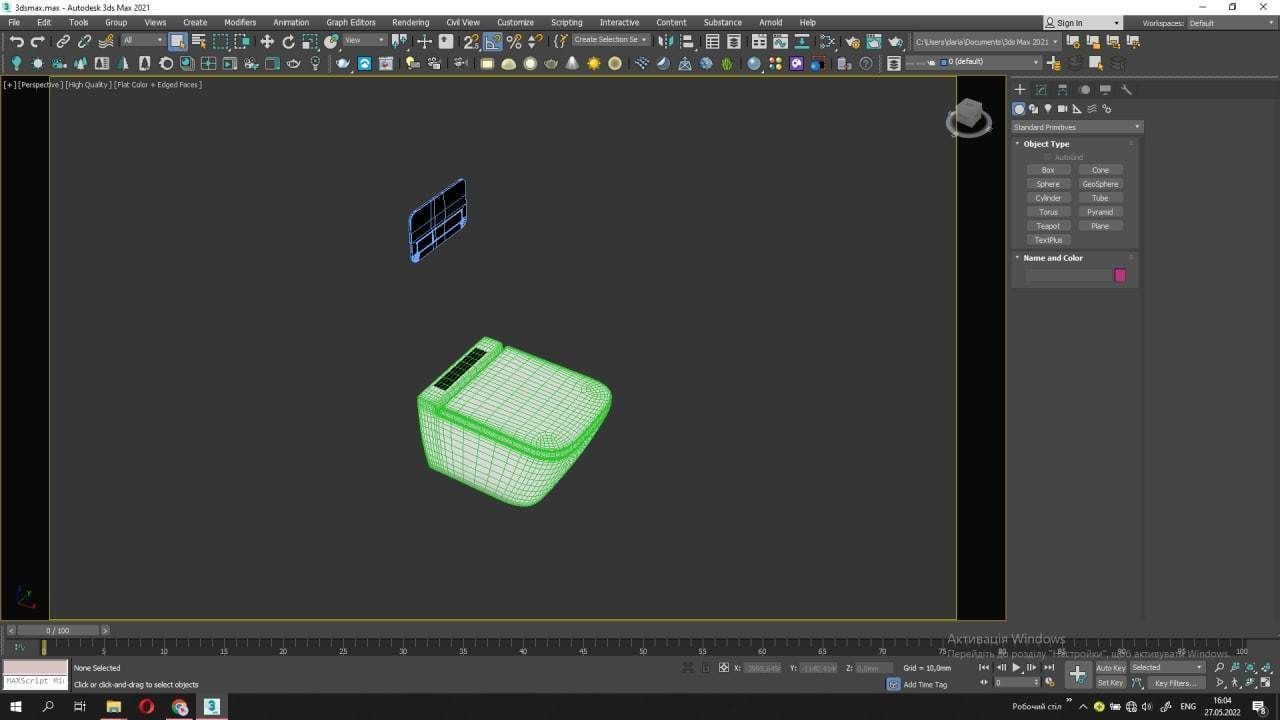1280x720 pixels.
Task: Open the Rendering menu
Action: tap(410, 22)
